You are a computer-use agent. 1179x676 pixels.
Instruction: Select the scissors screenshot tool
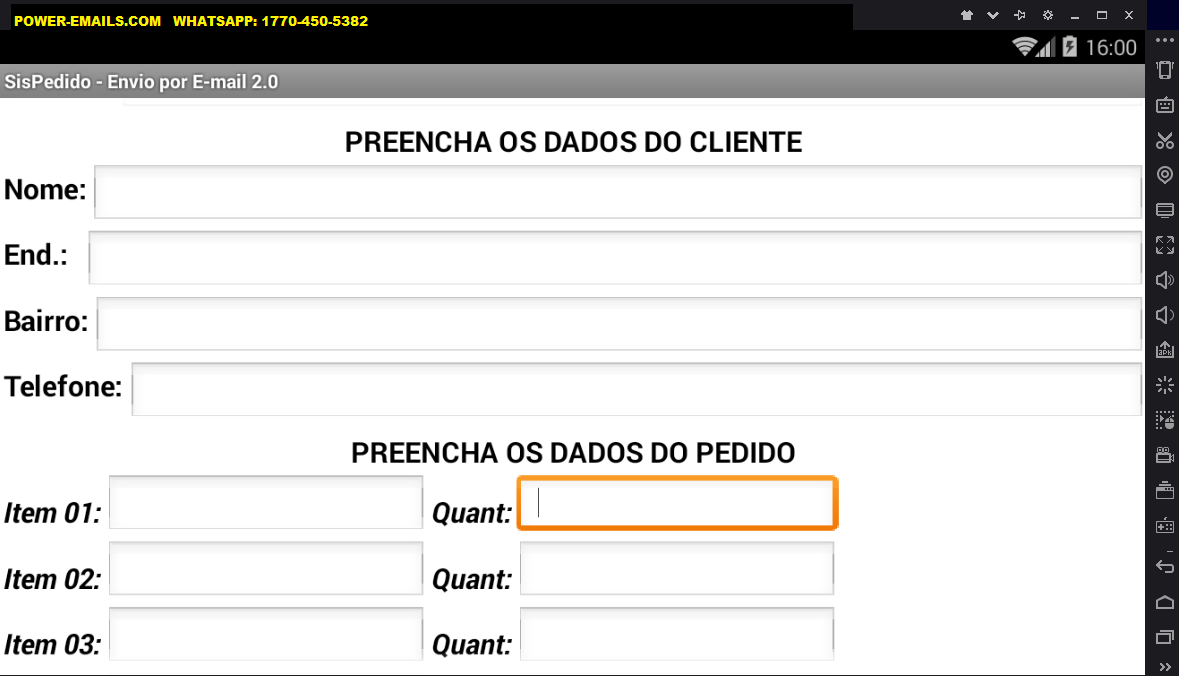(1165, 140)
